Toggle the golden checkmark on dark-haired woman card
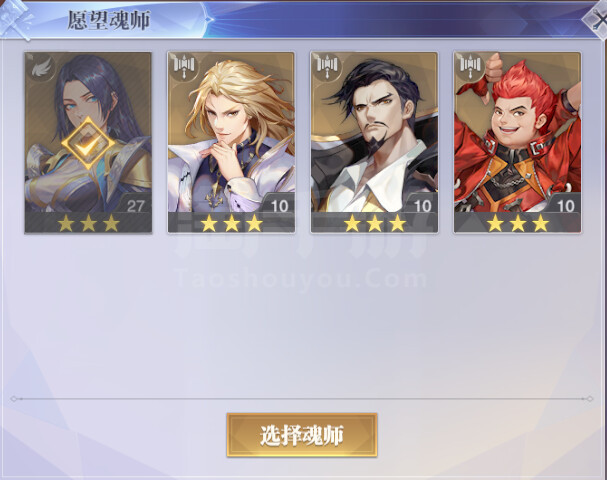Screen dimensions: 607x480 coord(89,144)
